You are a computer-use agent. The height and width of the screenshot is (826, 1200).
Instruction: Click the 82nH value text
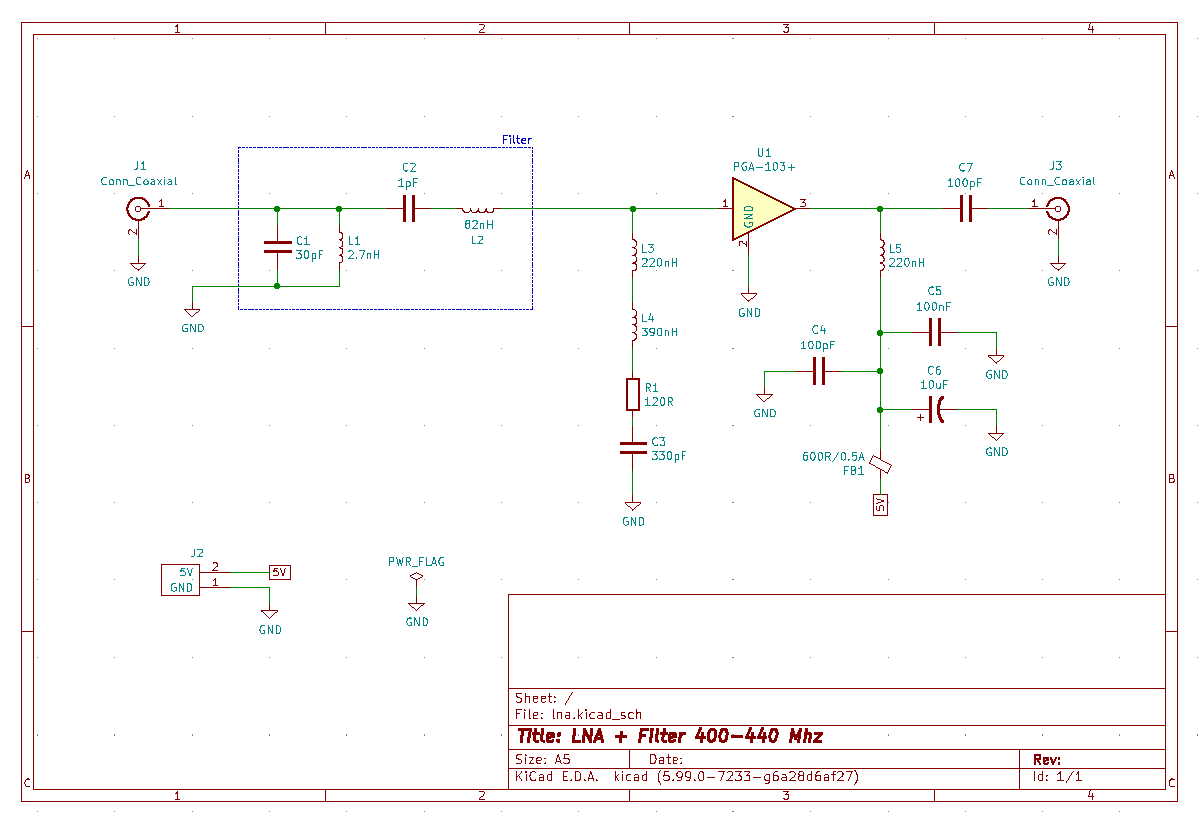tap(479, 225)
